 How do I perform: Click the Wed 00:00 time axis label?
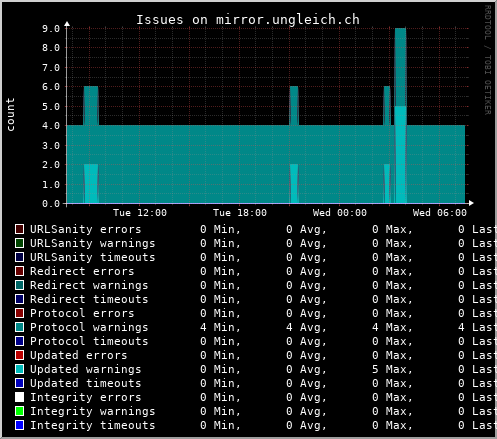pos(340,213)
